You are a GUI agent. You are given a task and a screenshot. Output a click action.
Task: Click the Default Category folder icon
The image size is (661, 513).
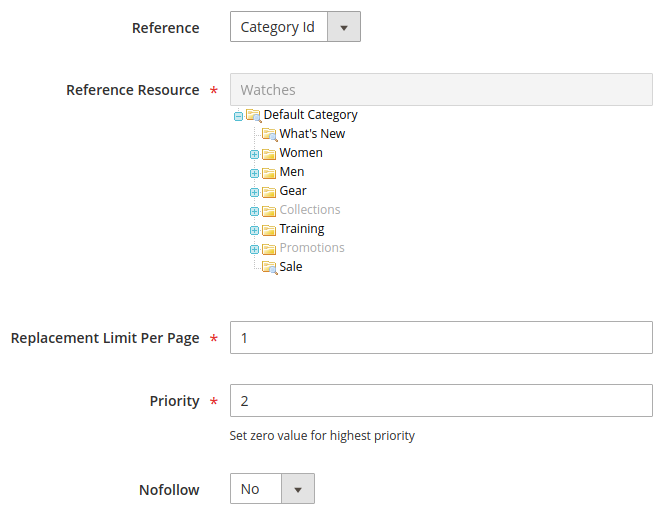click(253, 115)
